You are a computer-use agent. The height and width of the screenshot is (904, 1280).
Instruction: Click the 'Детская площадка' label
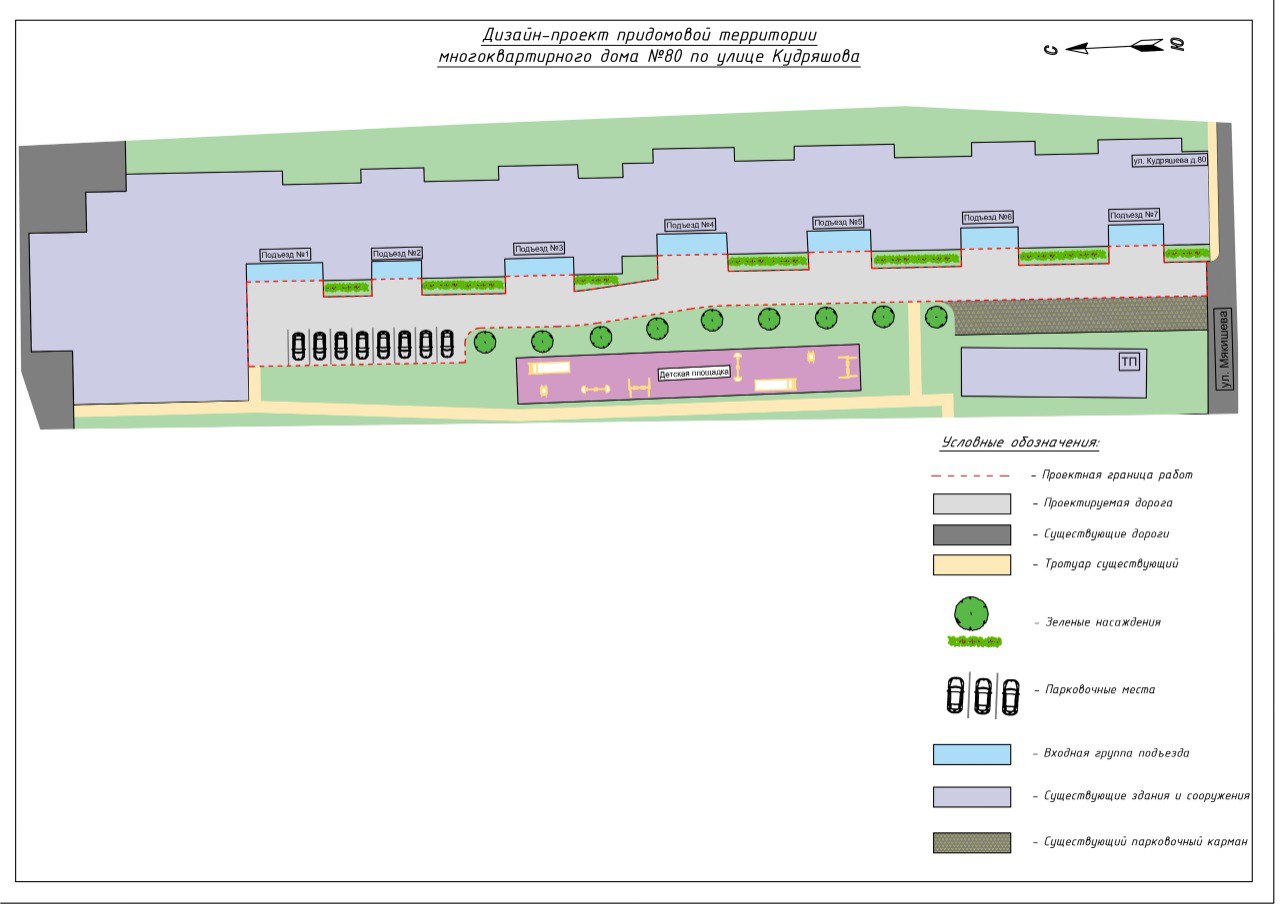[694, 374]
